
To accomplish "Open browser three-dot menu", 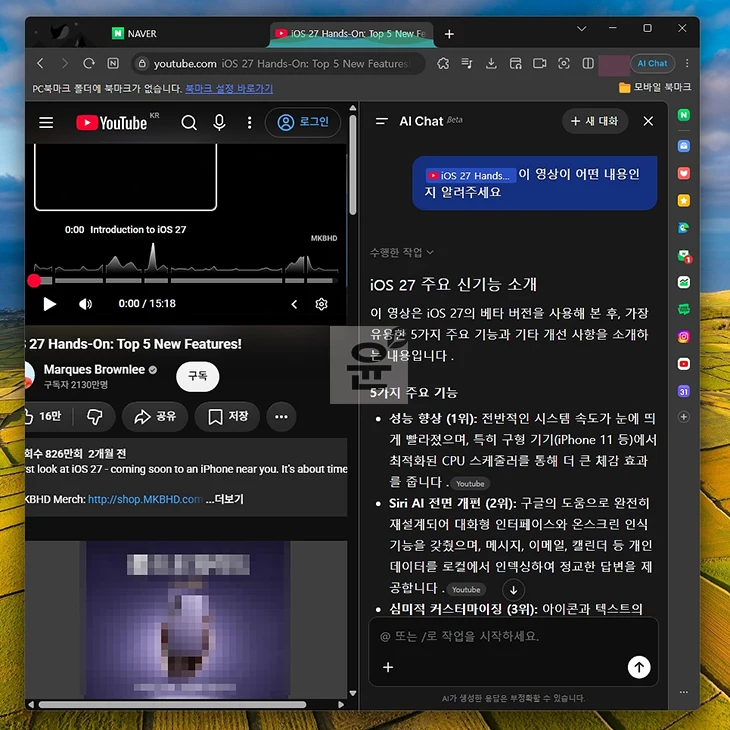I will pos(687,63).
